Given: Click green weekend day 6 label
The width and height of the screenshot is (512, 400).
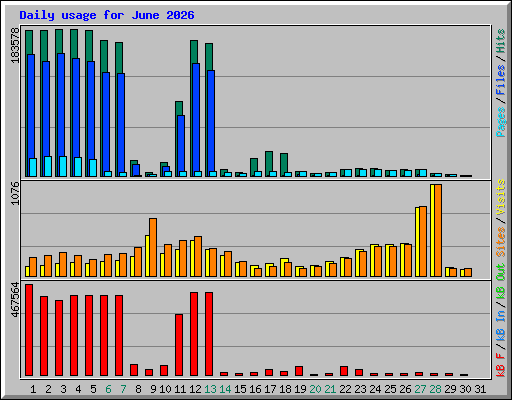Looking at the screenshot, I should (108, 389).
